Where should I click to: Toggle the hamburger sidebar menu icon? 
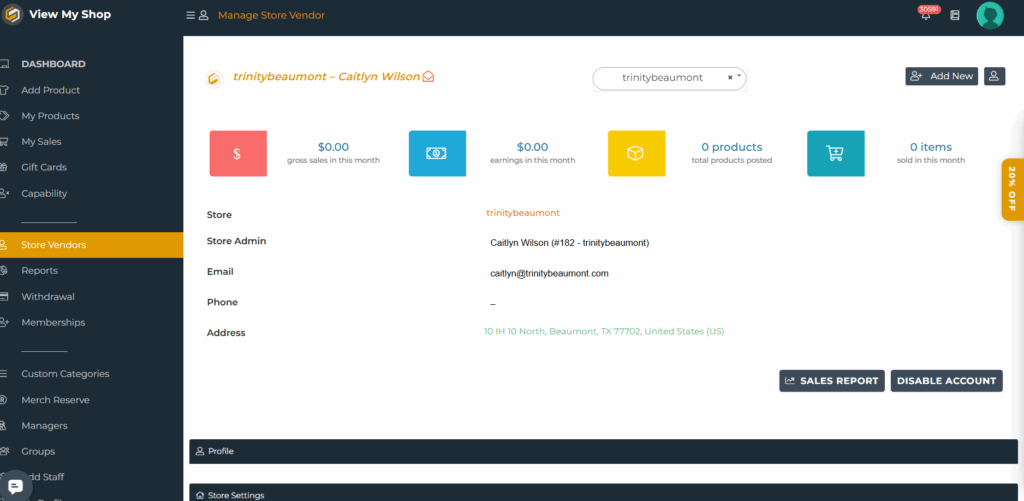pyautogui.click(x=190, y=16)
